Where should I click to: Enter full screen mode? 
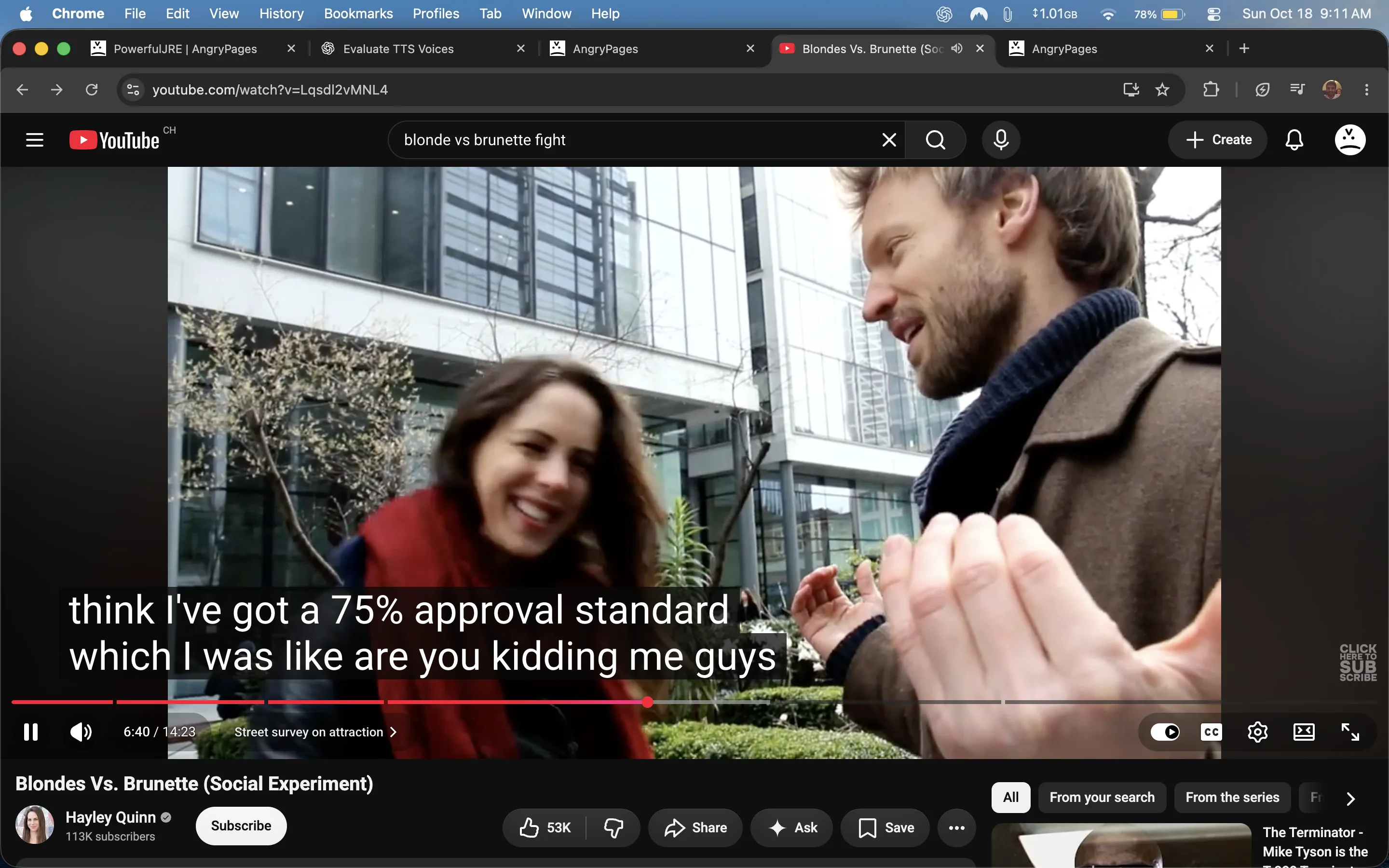coord(1349,732)
